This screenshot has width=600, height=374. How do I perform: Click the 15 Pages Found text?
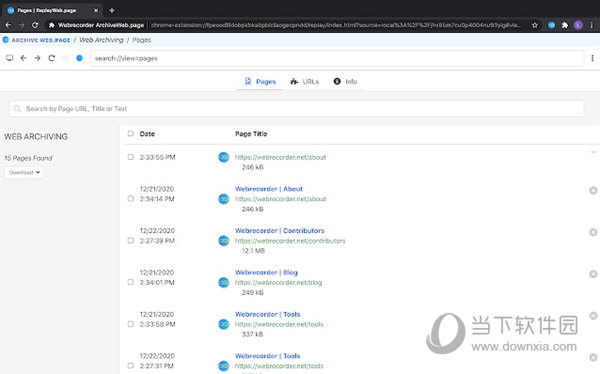click(28, 158)
